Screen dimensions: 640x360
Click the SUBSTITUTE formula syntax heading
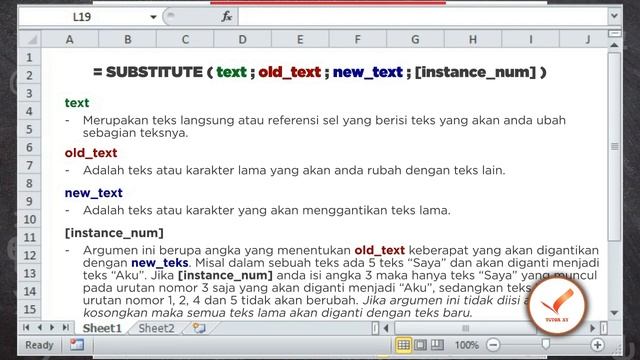click(320, 72)
